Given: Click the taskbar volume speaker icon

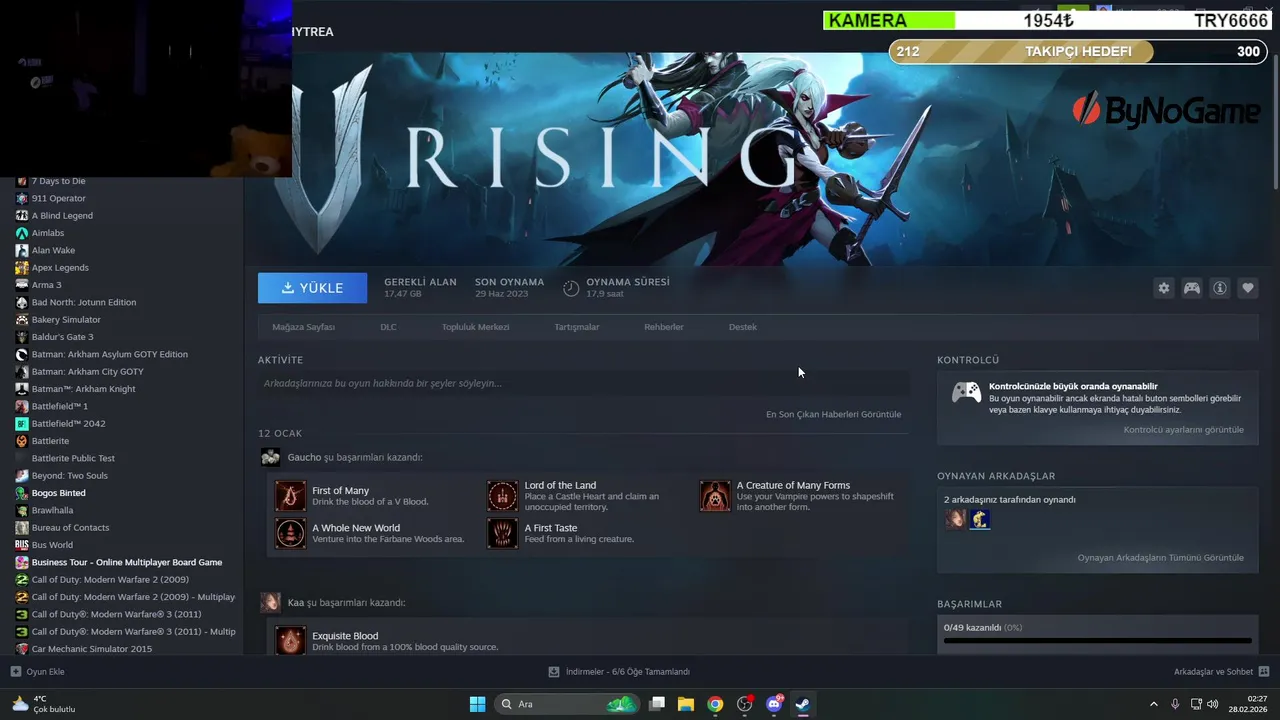Looking at the screenshot, I should 1212,704.
